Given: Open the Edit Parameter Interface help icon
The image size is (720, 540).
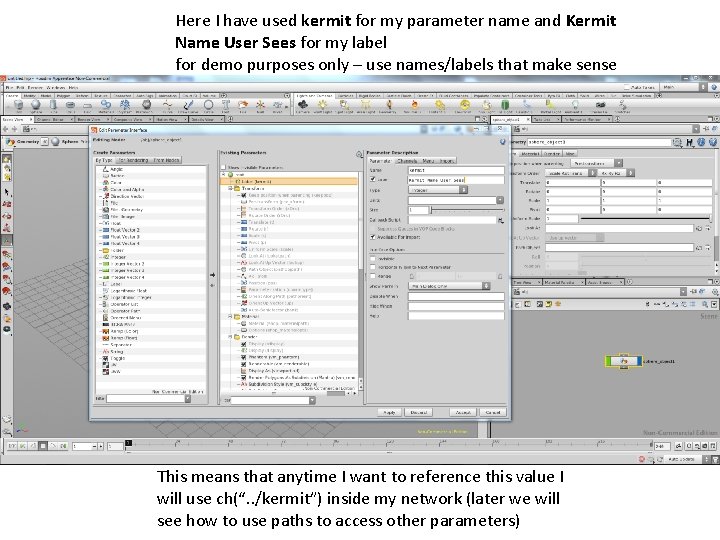Looking at the screenshot, I should (x=502, y=141).
